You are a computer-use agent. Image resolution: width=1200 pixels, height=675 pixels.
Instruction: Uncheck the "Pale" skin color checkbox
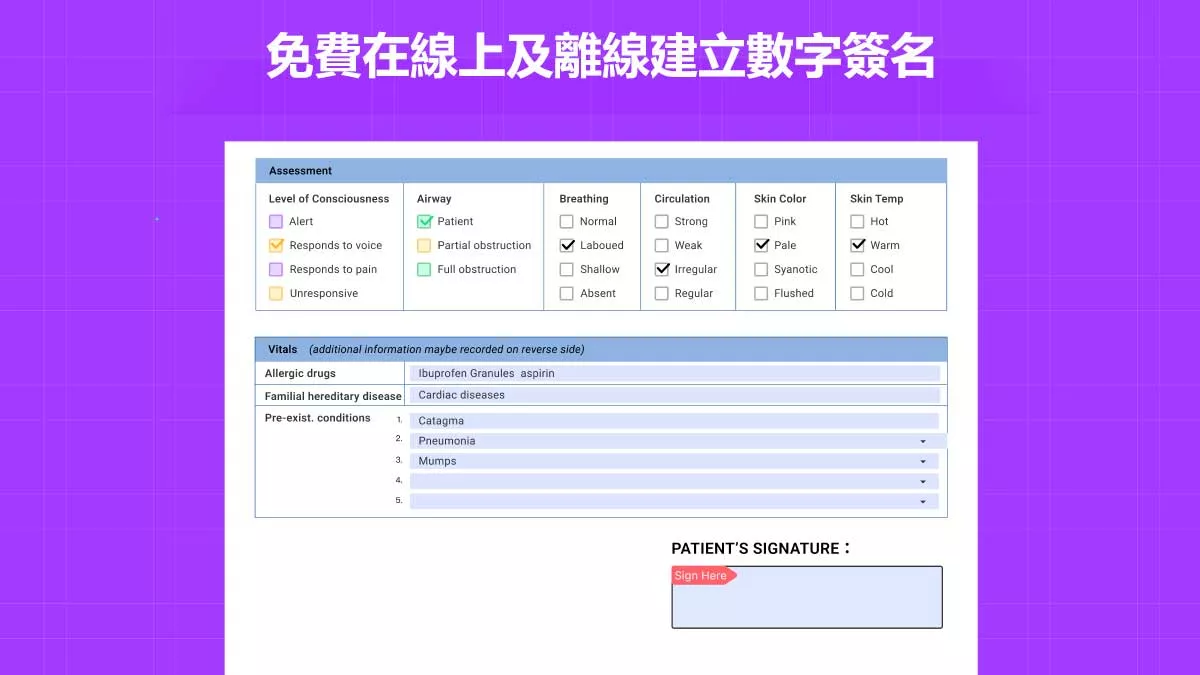click(x=760, y=245)
